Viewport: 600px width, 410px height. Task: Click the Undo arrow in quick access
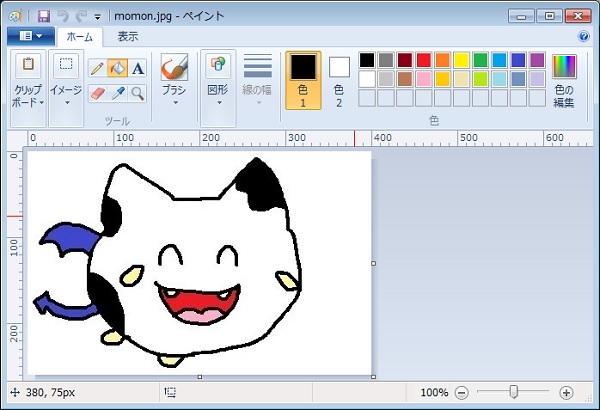coord(63,16)
